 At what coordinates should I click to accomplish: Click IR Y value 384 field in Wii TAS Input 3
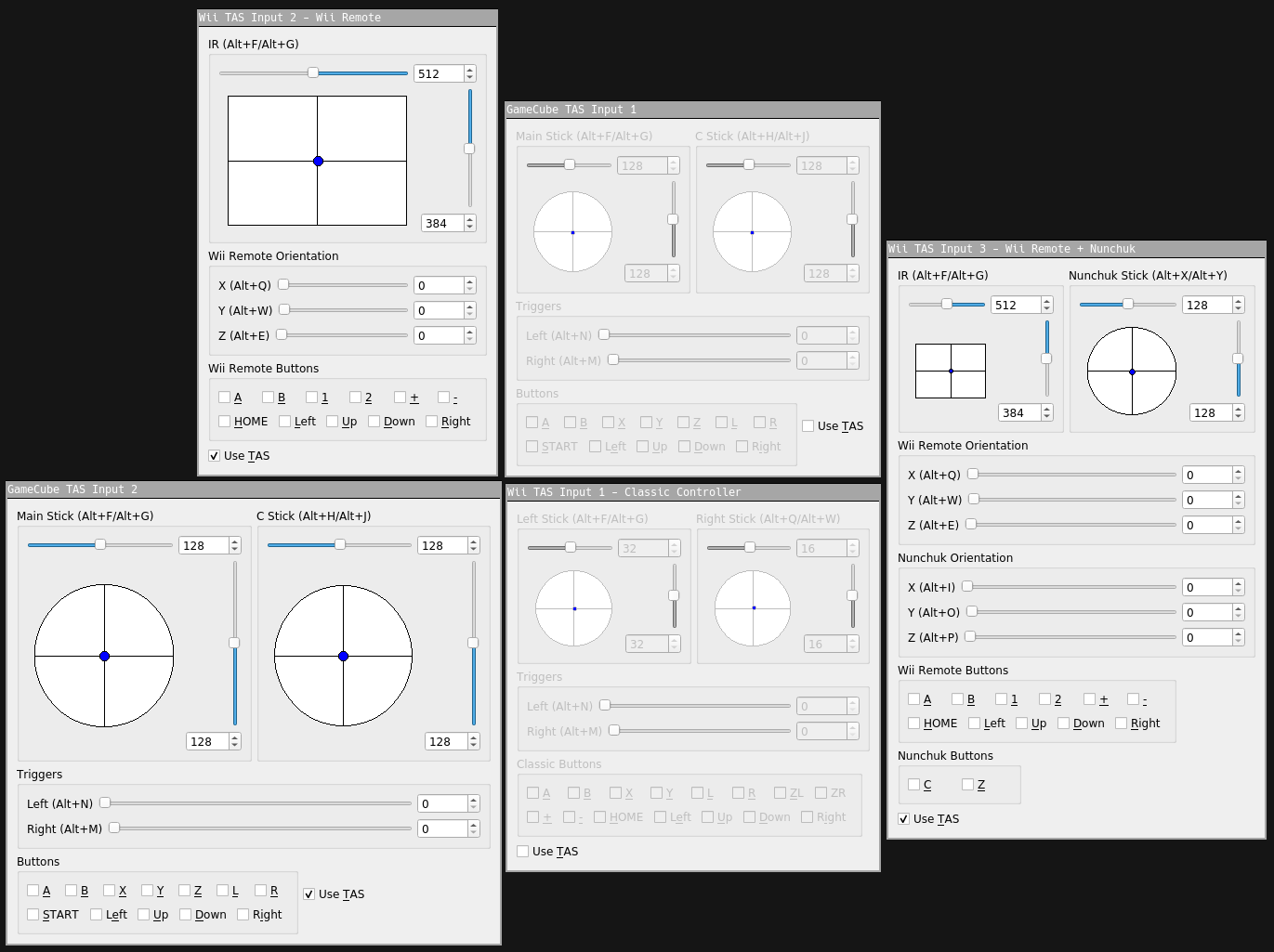[x=1026, y=412]
